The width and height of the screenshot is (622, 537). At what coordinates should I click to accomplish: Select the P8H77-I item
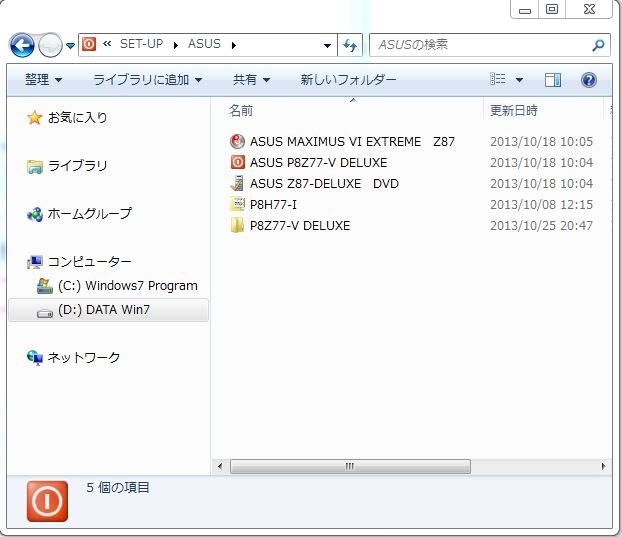(x=273, y=205)
